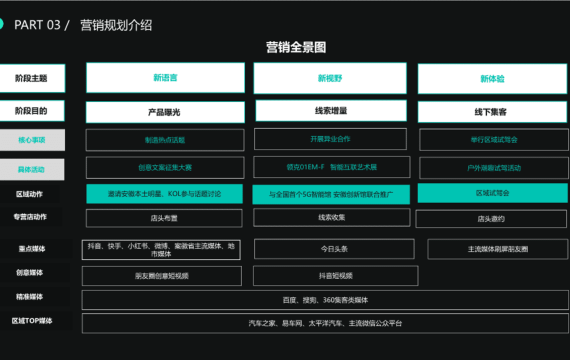
Task: Click the 线索增量 purpose box
Action: (x=331, y=111)
